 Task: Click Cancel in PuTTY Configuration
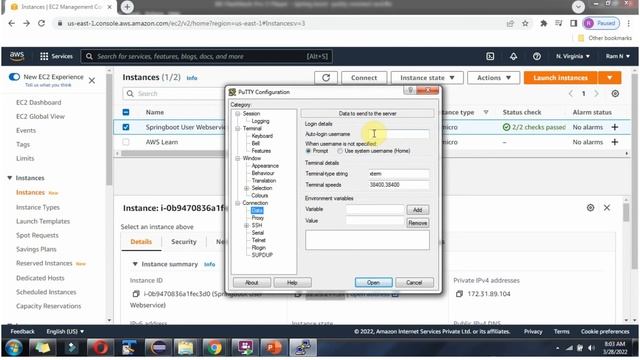414,282
